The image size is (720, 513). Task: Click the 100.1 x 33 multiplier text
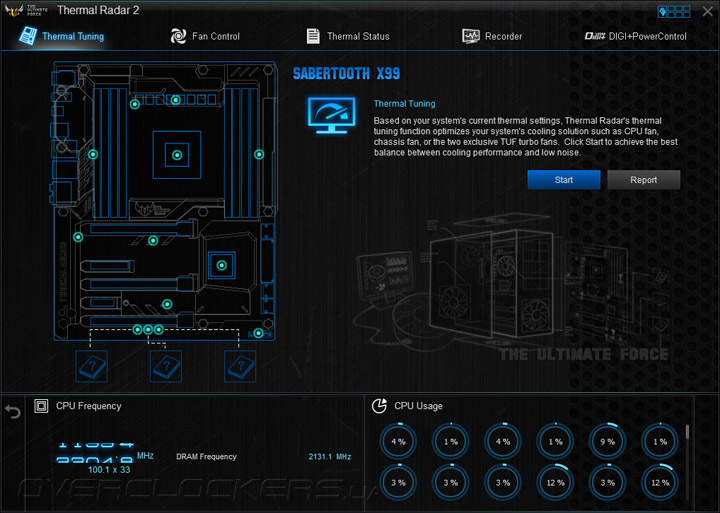coord(109,470)
